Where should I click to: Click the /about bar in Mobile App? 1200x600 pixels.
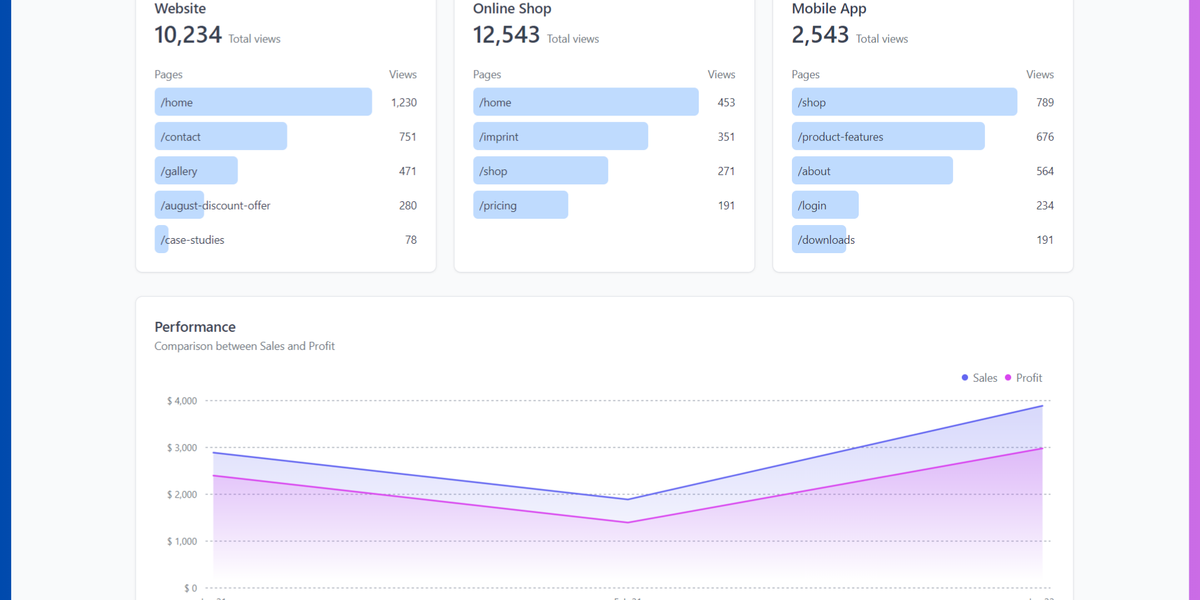[872, 170]
